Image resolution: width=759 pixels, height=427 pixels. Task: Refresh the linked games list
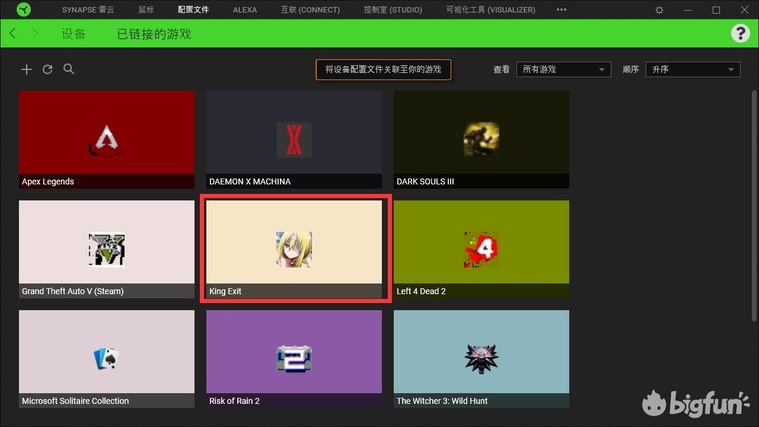click(x=47, y=69)
